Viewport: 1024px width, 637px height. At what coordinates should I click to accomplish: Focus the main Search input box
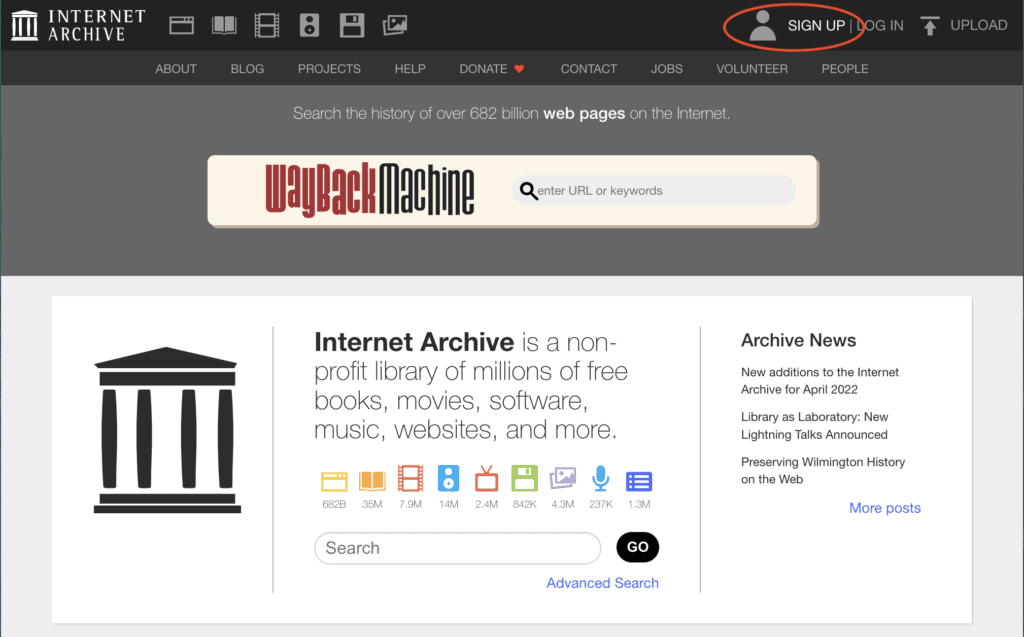[x=457, y=547]
